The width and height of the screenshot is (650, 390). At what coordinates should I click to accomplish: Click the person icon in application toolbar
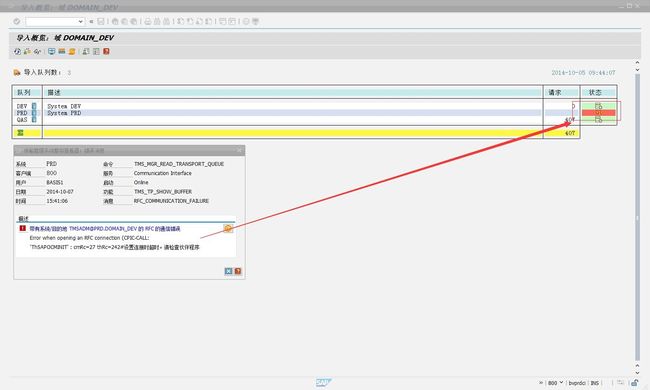(86, 51)
